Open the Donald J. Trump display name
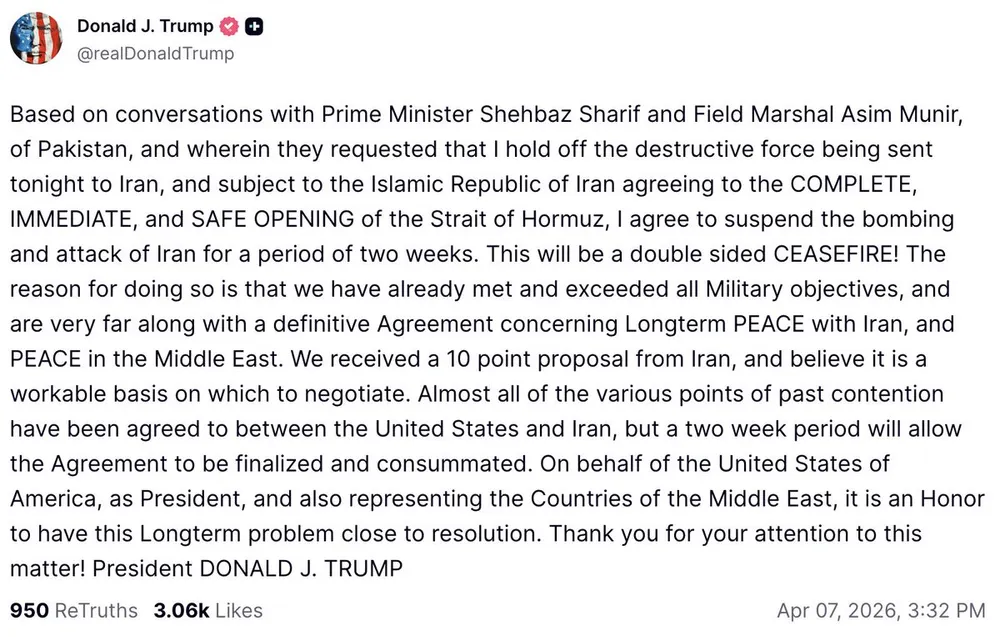This screenshot has height=637, width=1000. pos(145,28)
